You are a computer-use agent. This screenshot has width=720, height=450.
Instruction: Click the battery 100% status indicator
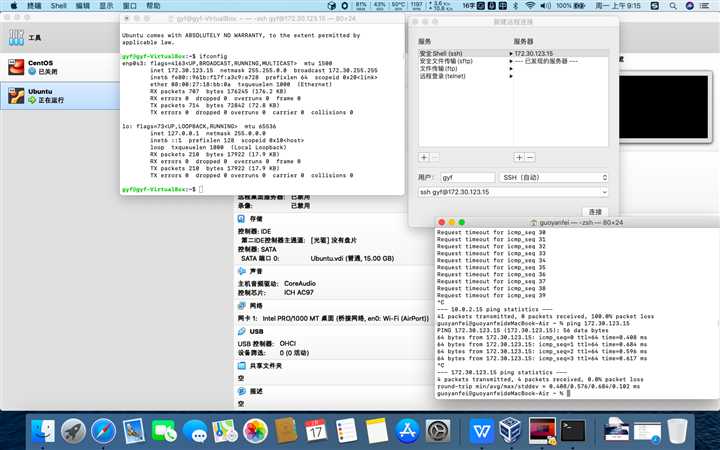[571, 6]
